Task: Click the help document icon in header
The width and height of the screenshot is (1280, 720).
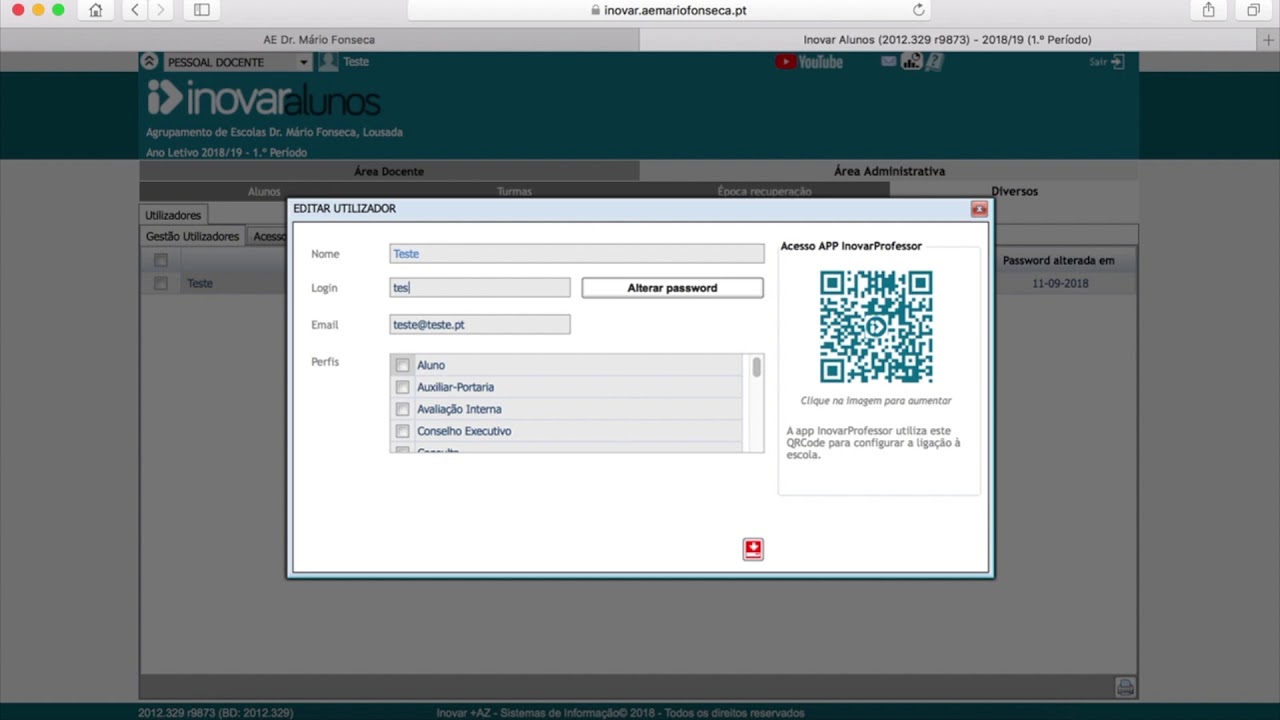Action: point(934,62)
